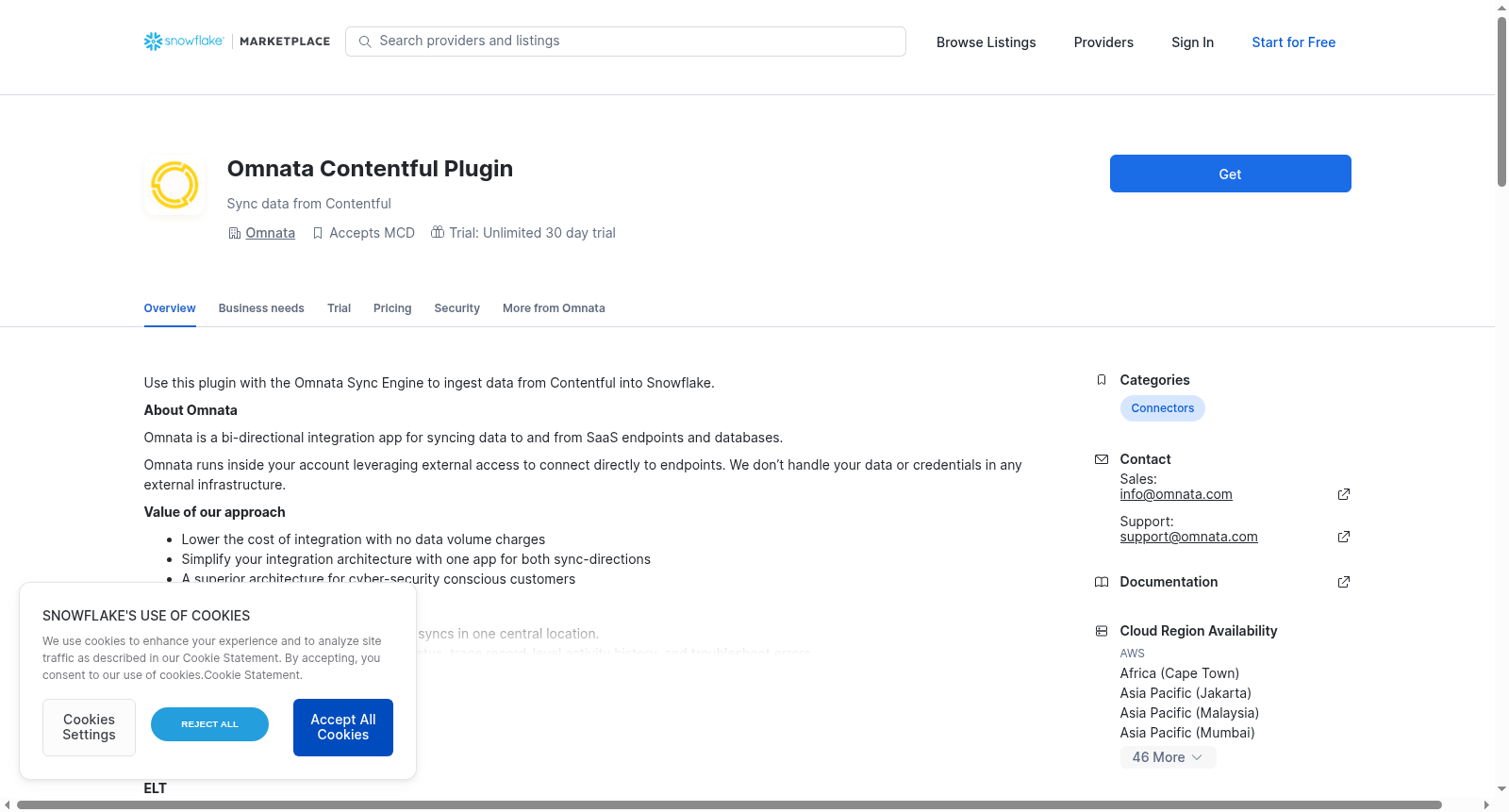Open the Trial tab
This screenshot has width=1509, height=812.
340,308
